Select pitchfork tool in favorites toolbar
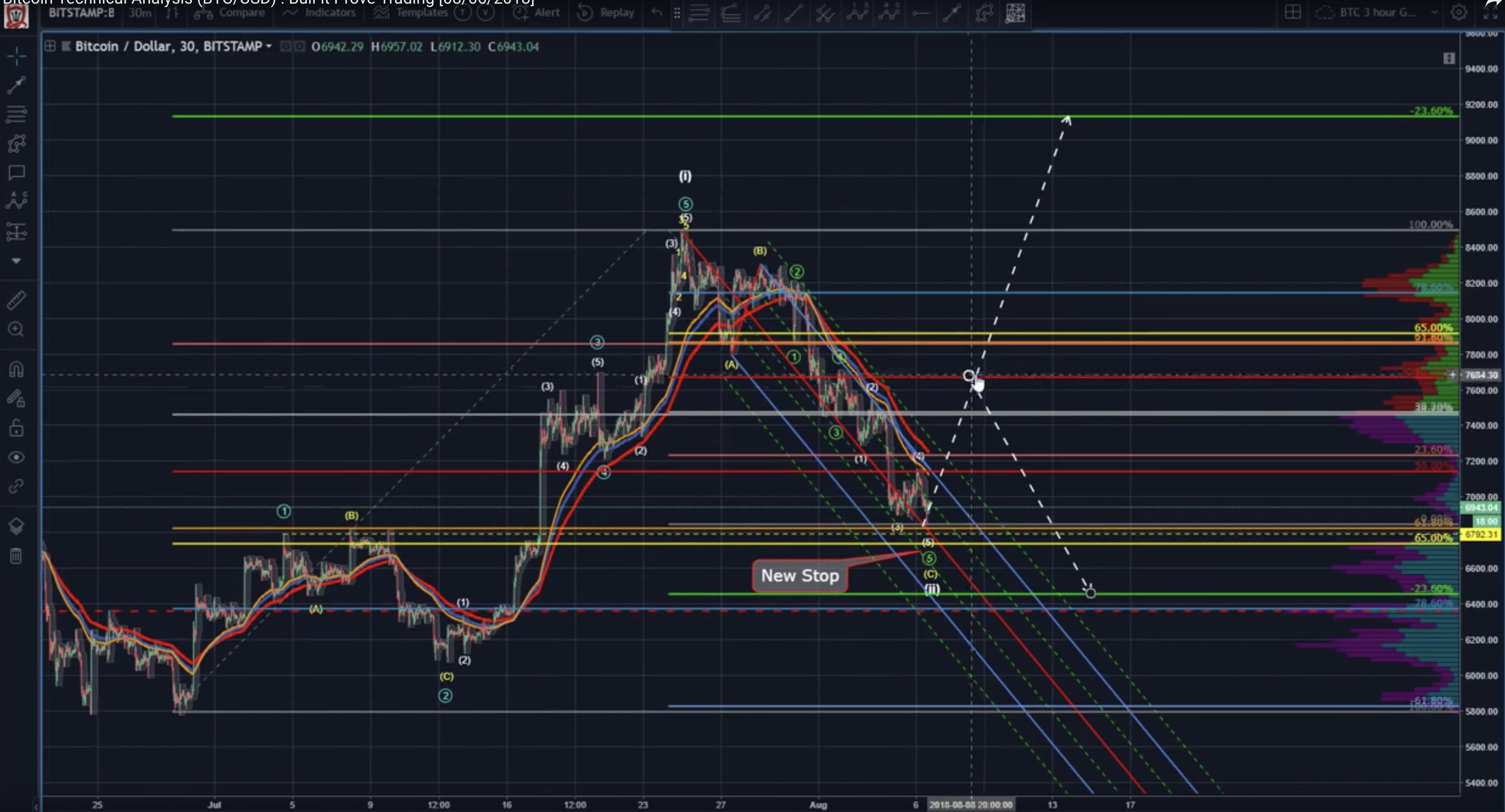 click(825, 13)
